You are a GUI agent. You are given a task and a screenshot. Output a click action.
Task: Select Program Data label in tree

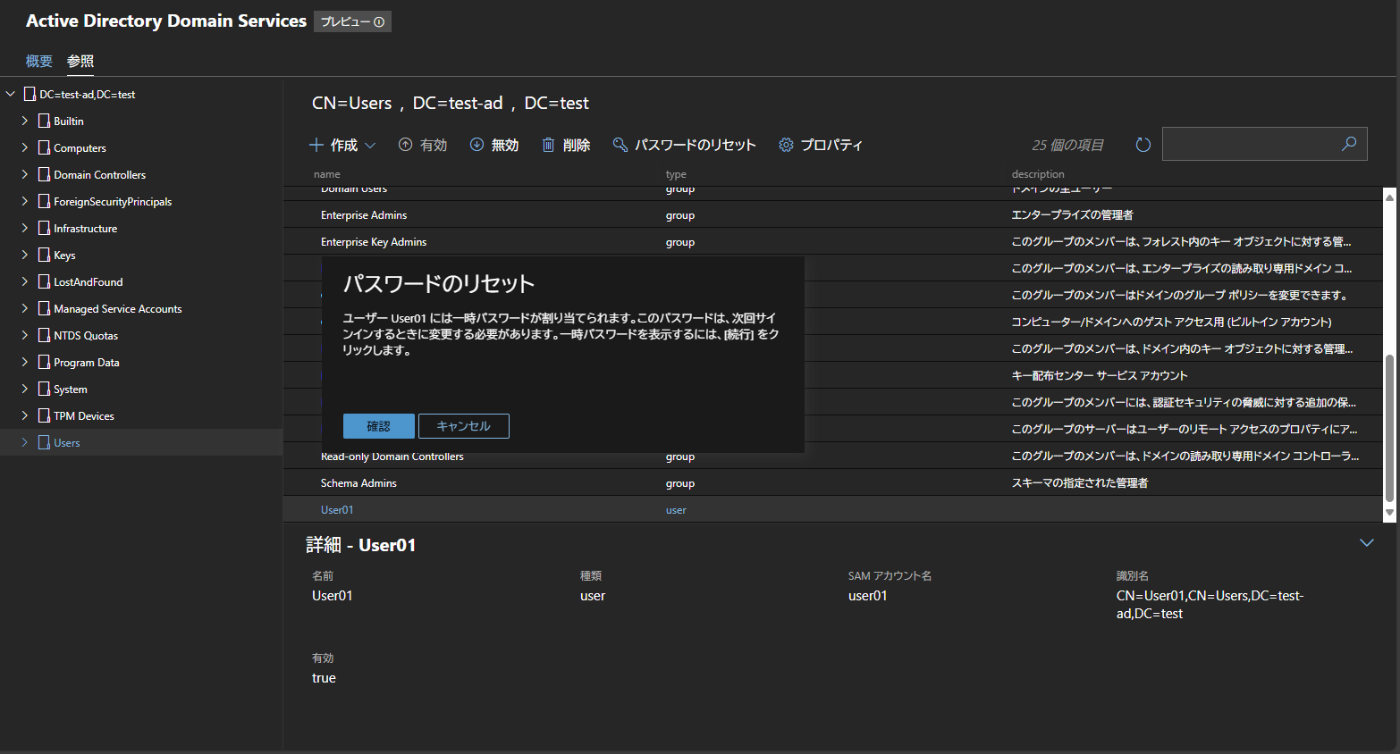point(87,362)
